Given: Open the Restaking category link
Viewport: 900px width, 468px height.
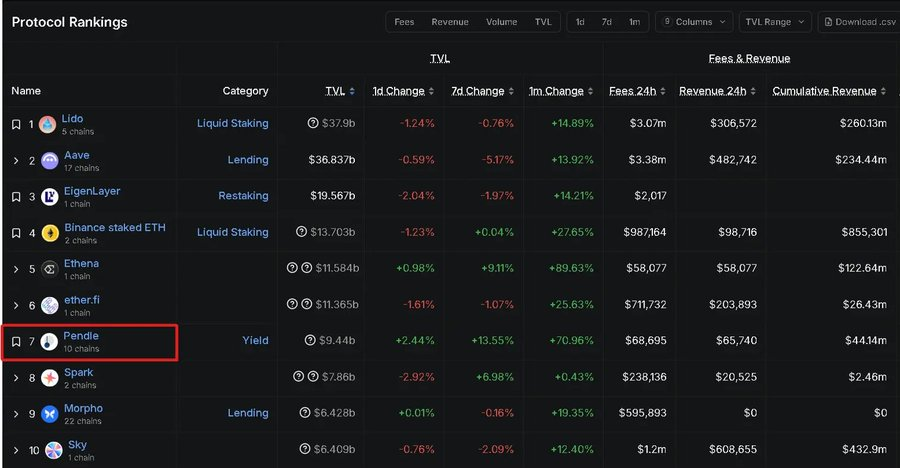Looking at the screenshot, I should tap(243, 196).
